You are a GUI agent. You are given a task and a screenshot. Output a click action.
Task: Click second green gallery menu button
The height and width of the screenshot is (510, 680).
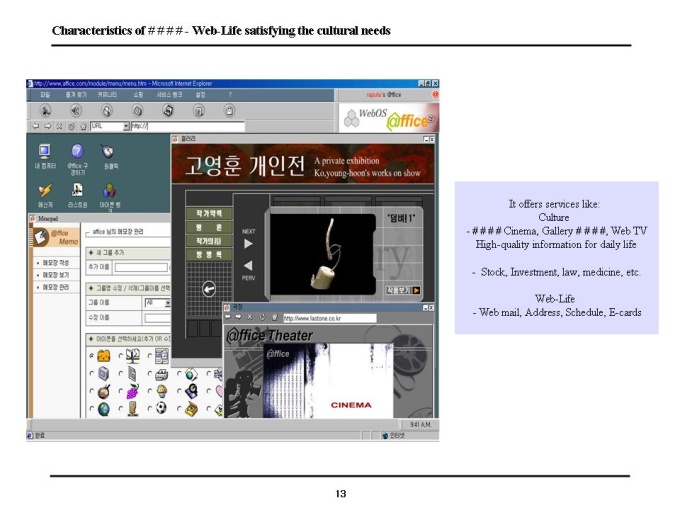(209, 227)
